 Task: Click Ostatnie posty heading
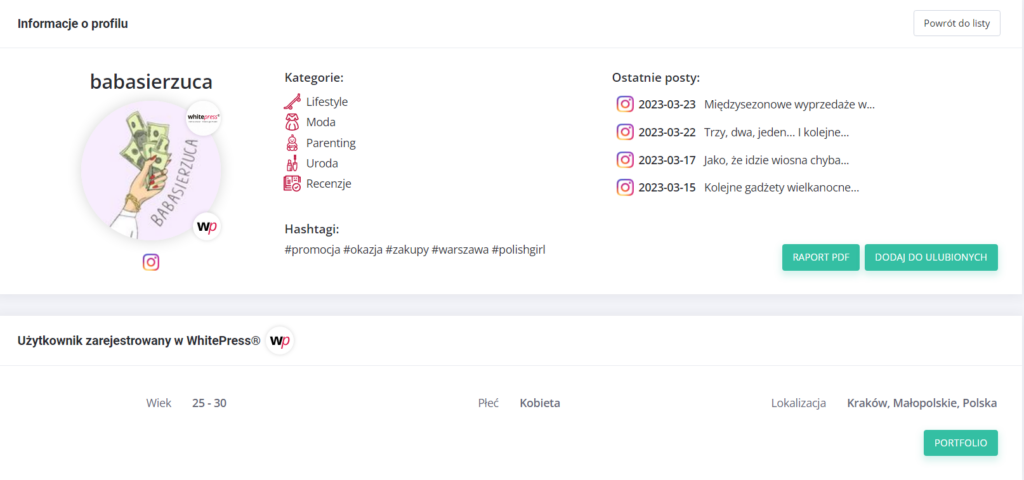(656, 78)
